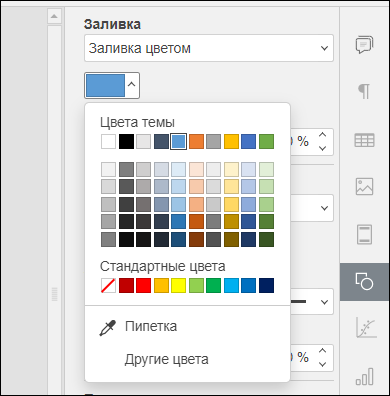Viewport: 390px width, 396px height.
Task: Open the partly hidden dropdown beside the tint rows
Action: 324,208
